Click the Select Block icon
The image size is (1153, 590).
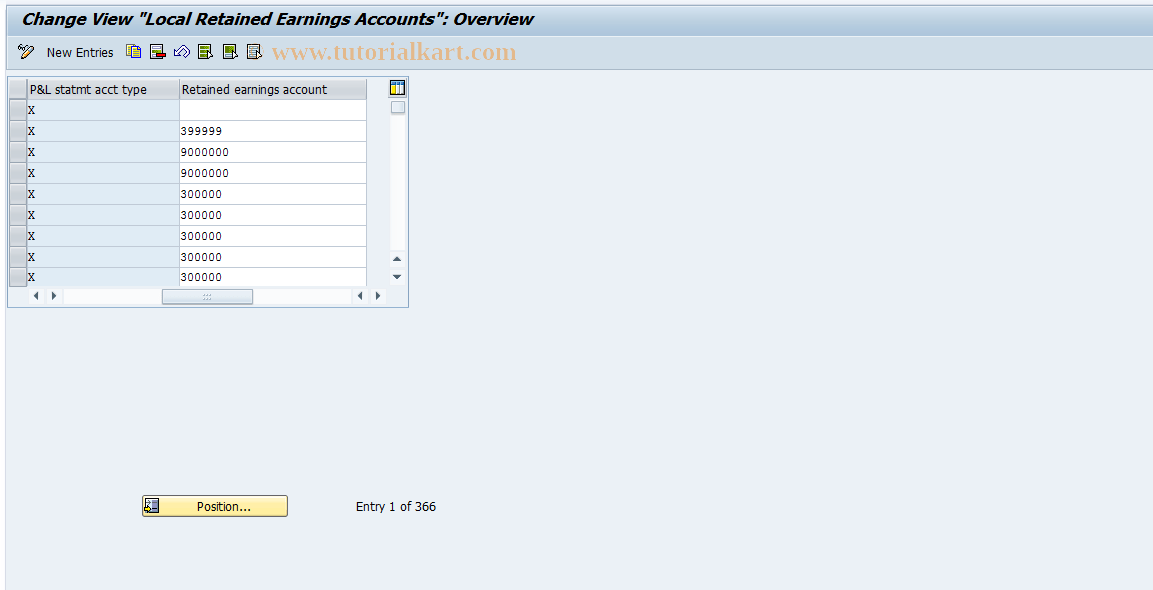pyautogui.click(x=229, y=51)
